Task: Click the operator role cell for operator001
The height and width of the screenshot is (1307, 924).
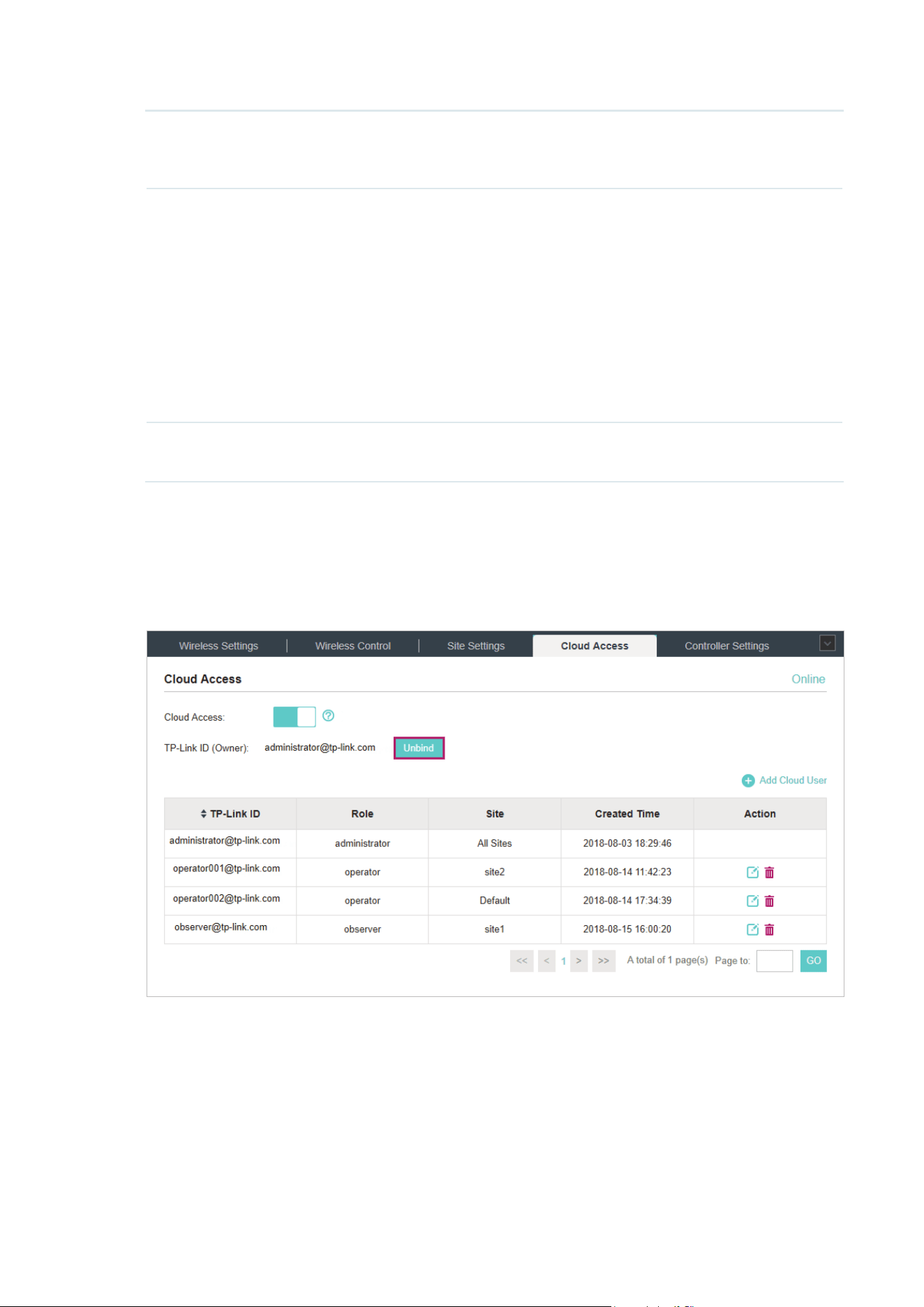Action: coord(362,872)
